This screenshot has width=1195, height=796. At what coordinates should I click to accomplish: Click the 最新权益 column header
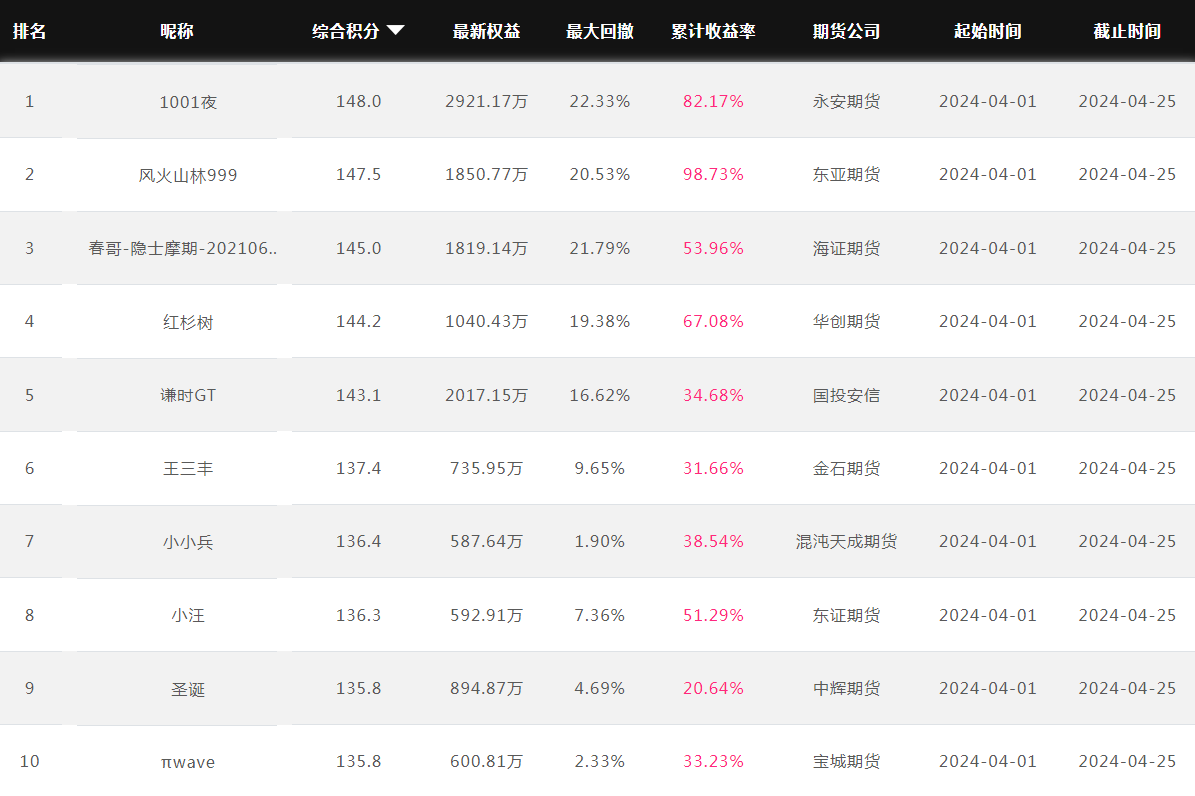pyautogui.click(x=486, y=31)
